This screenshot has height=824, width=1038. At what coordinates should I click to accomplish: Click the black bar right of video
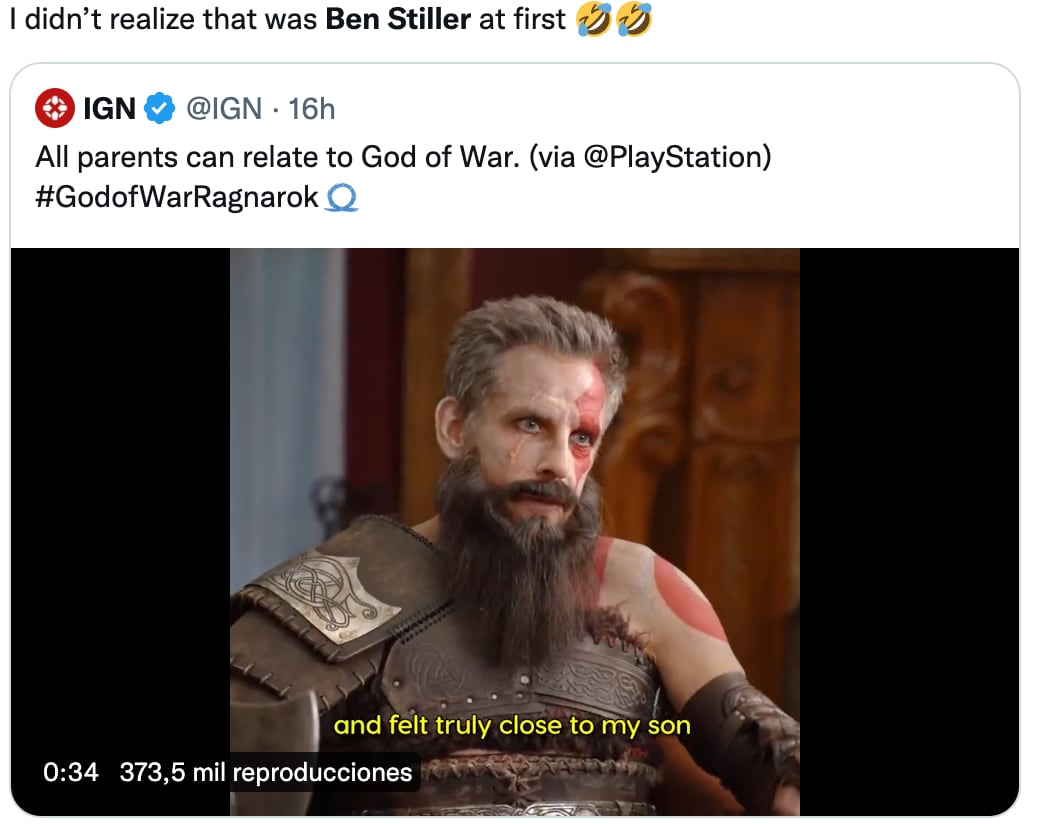(908, 500)
